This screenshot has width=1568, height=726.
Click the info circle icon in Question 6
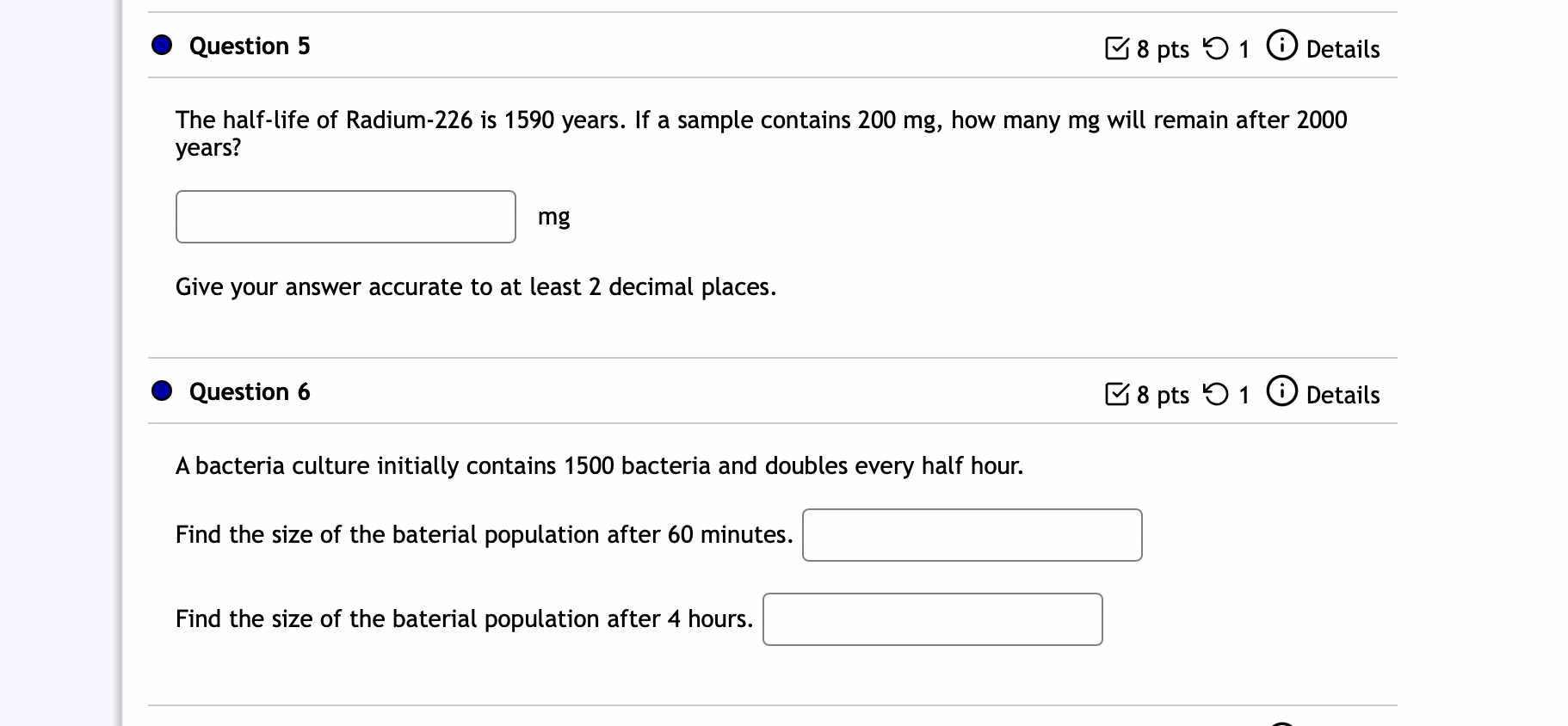click(1281, 391)
